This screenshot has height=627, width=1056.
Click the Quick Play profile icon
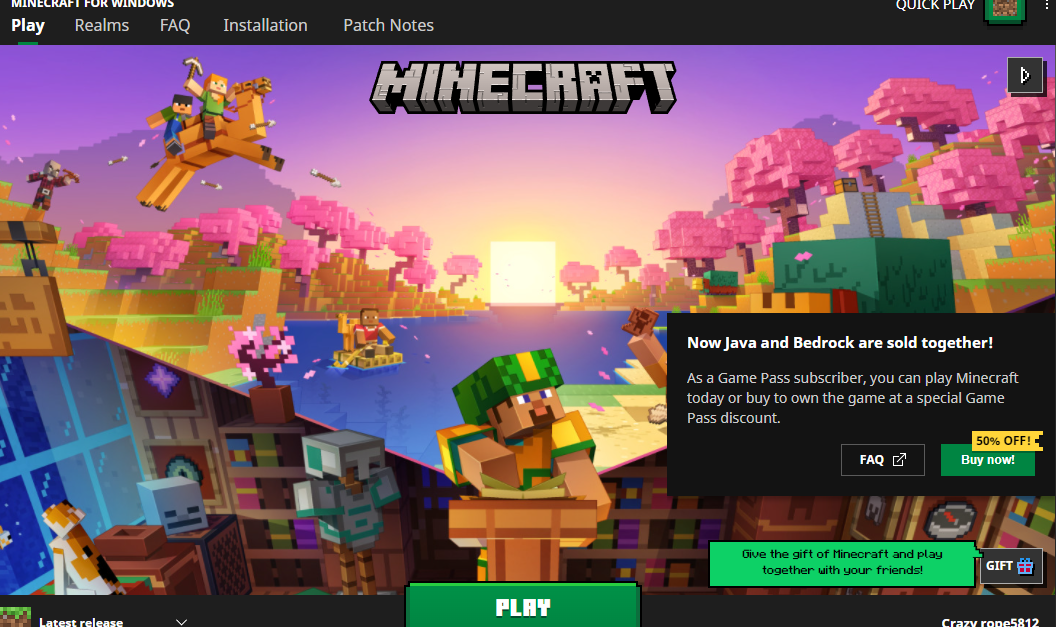click(1005, 9)
